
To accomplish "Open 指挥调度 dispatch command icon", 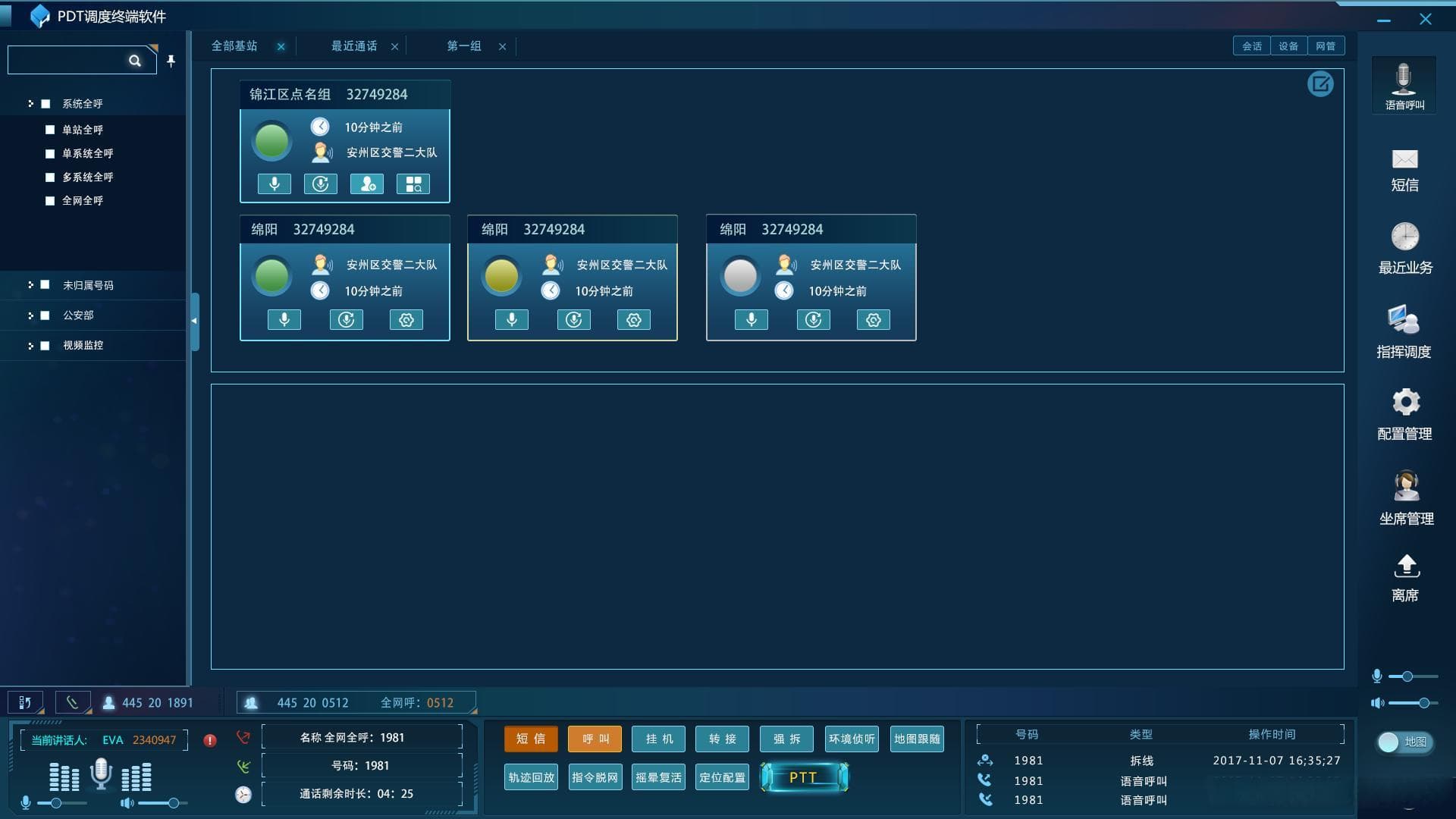I will 1404,331.
